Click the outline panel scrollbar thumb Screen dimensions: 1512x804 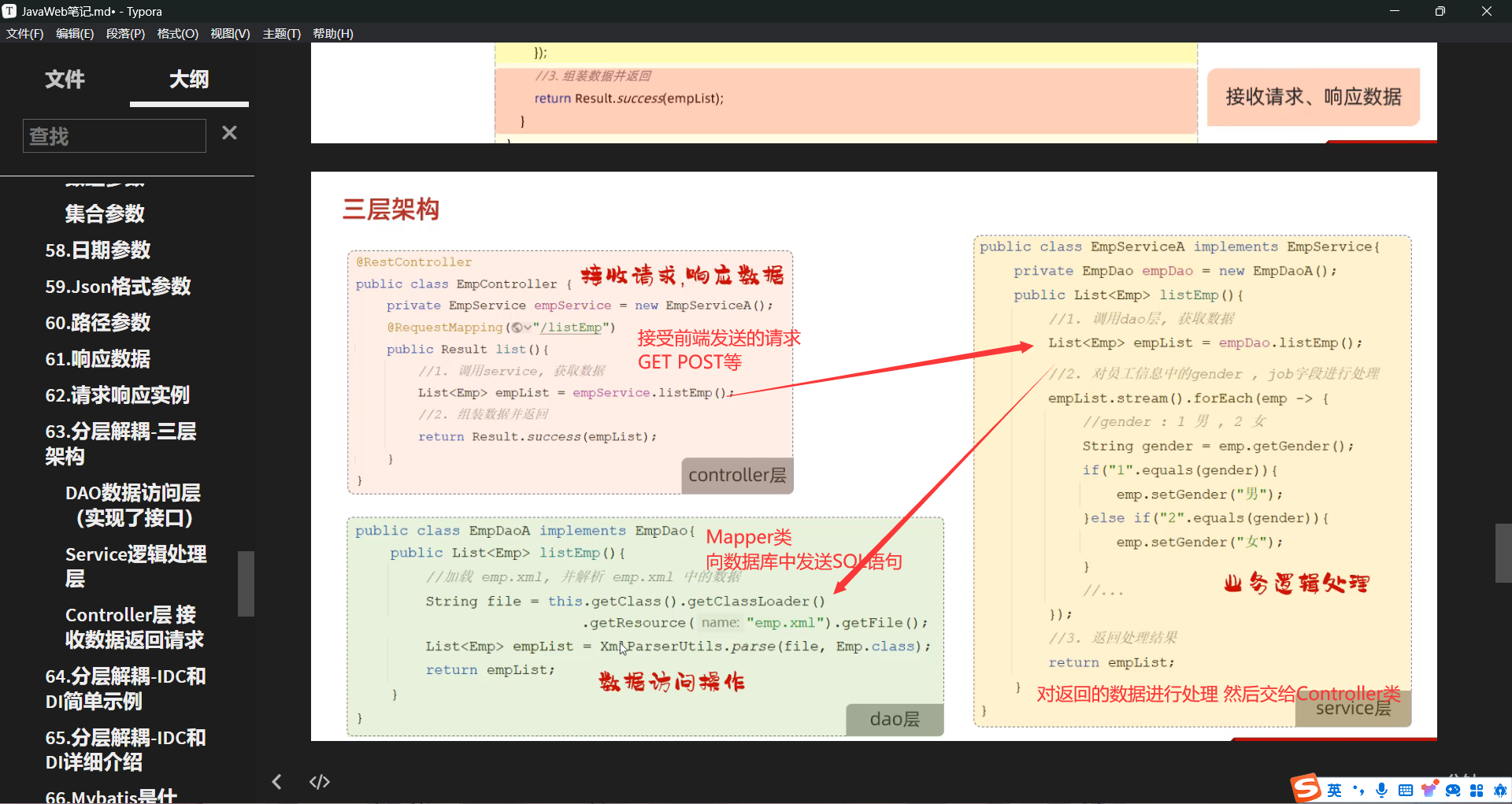[x=246, y=583]
